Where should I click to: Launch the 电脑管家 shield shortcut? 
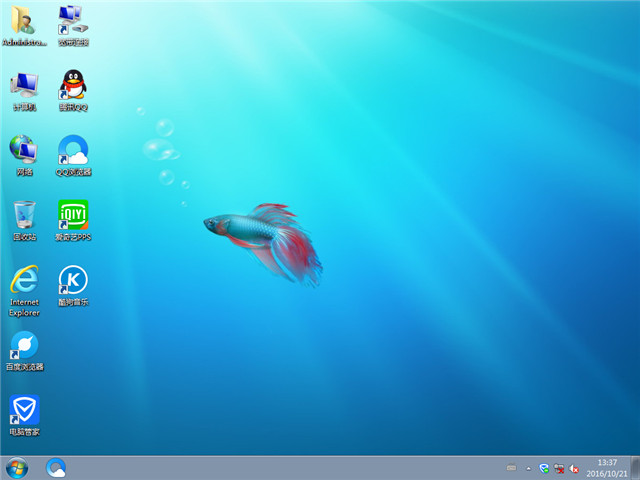(24, 416)
